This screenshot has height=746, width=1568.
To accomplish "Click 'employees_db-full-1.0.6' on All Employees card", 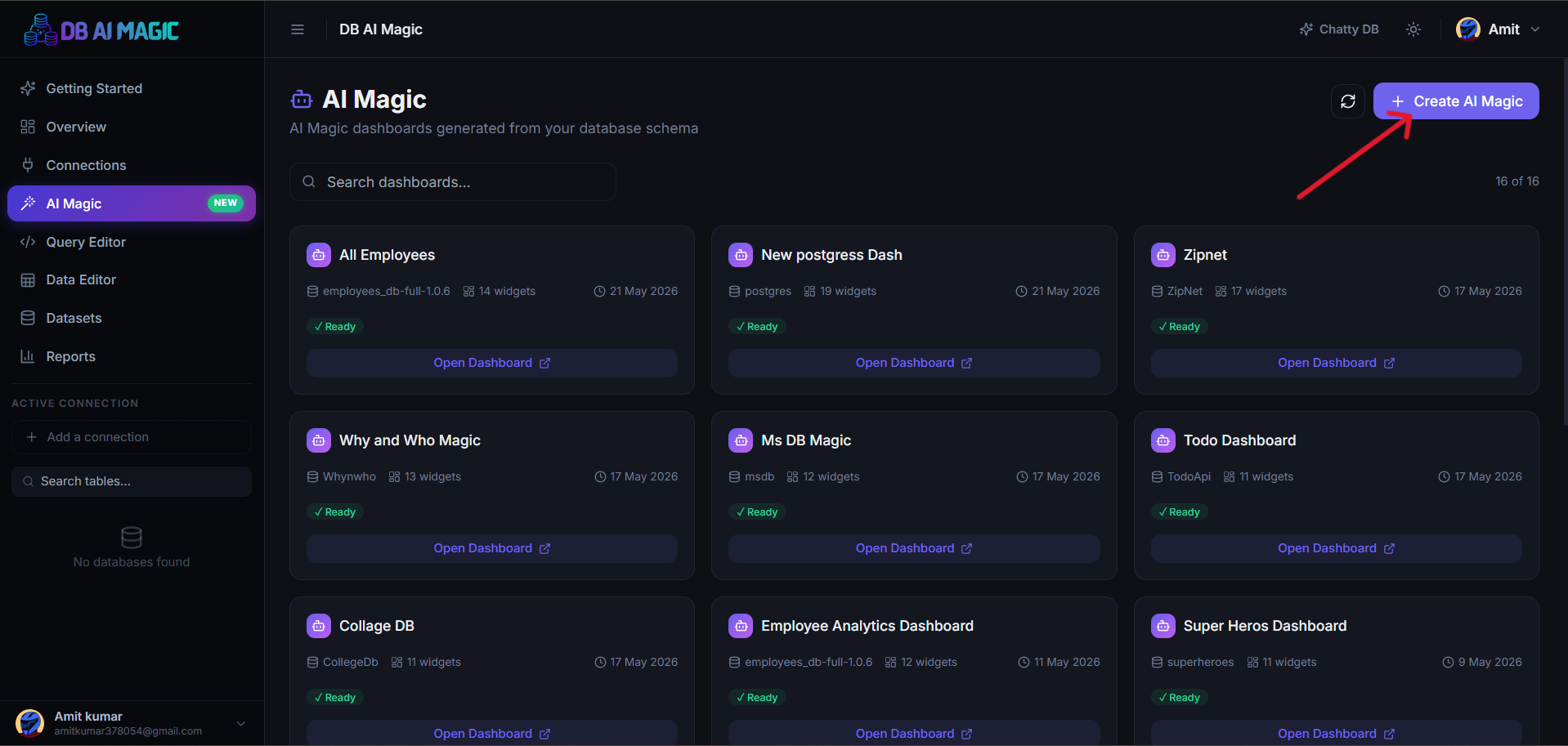I will coord(386,291).
